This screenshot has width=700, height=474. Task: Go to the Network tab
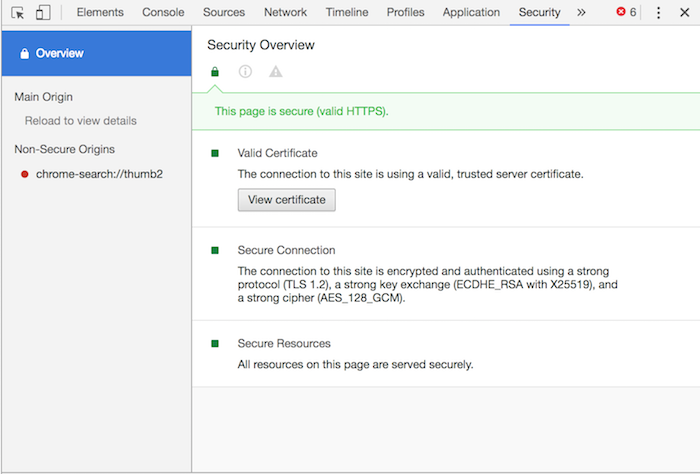(285, 13)
